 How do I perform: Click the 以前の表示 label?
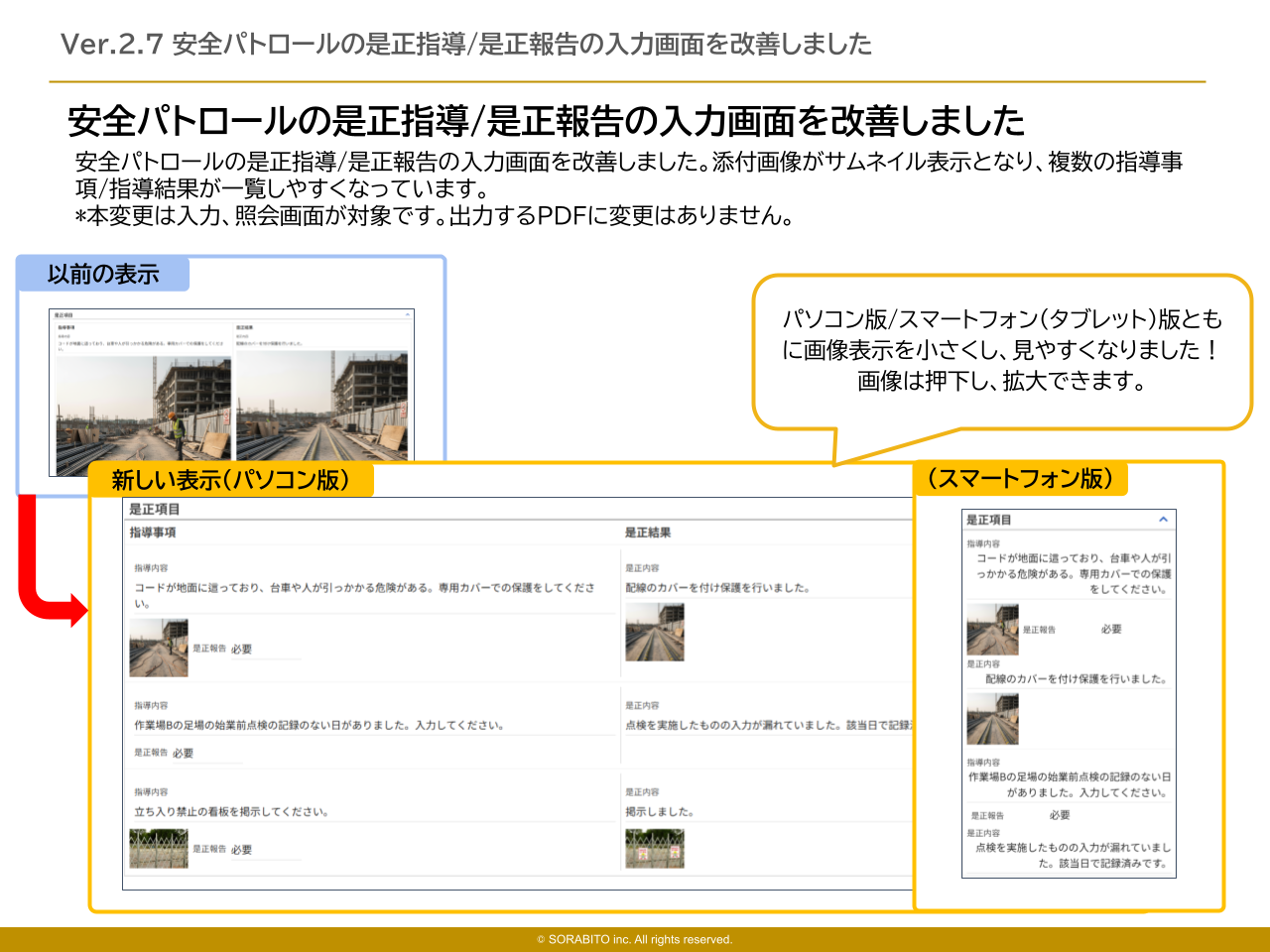coord(103,275)
